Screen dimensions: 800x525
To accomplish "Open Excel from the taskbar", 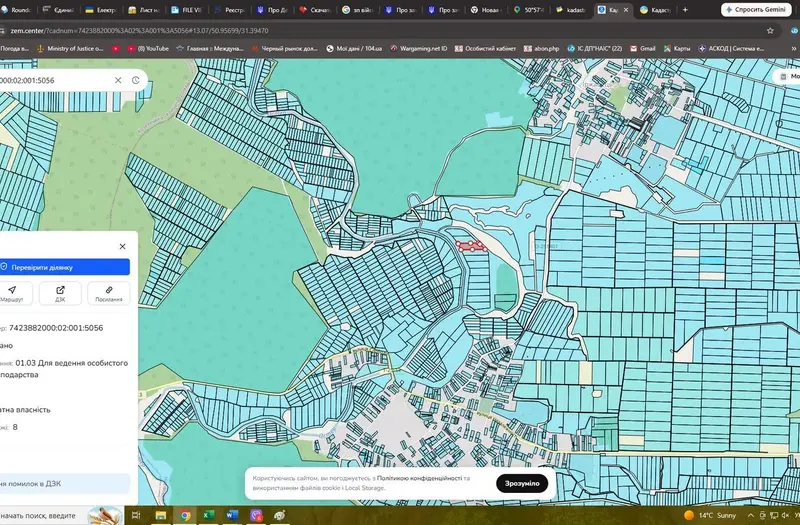I will coord(208,515).
